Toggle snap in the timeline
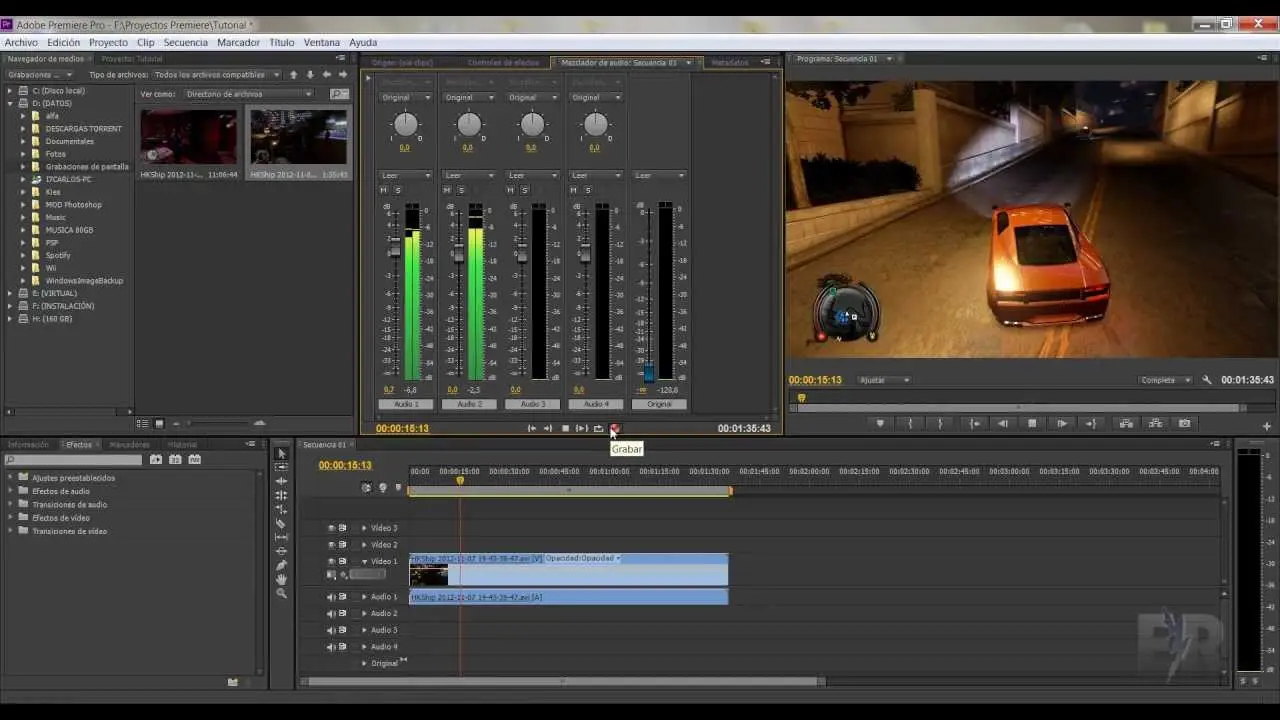Image resolution: width=1280 pixels, height=720 pixels. [366, 488]
